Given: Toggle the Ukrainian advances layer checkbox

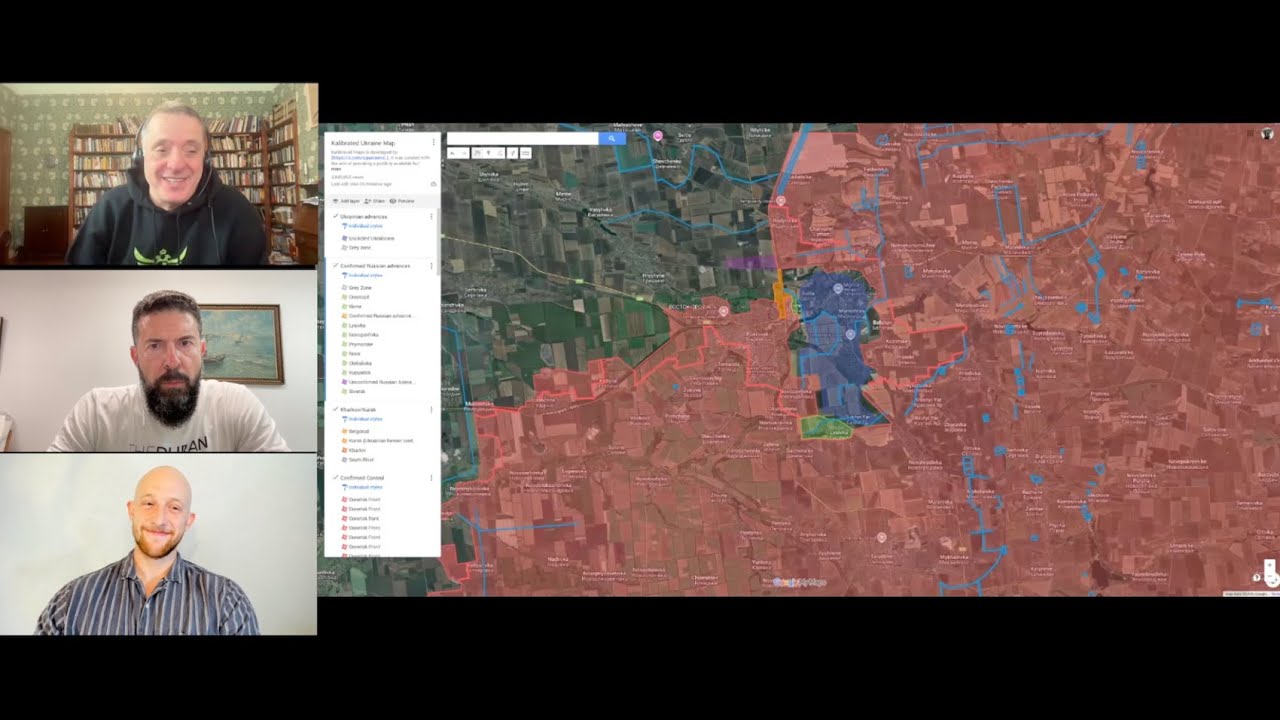Looking at the screenshot, I should [335, 216].
